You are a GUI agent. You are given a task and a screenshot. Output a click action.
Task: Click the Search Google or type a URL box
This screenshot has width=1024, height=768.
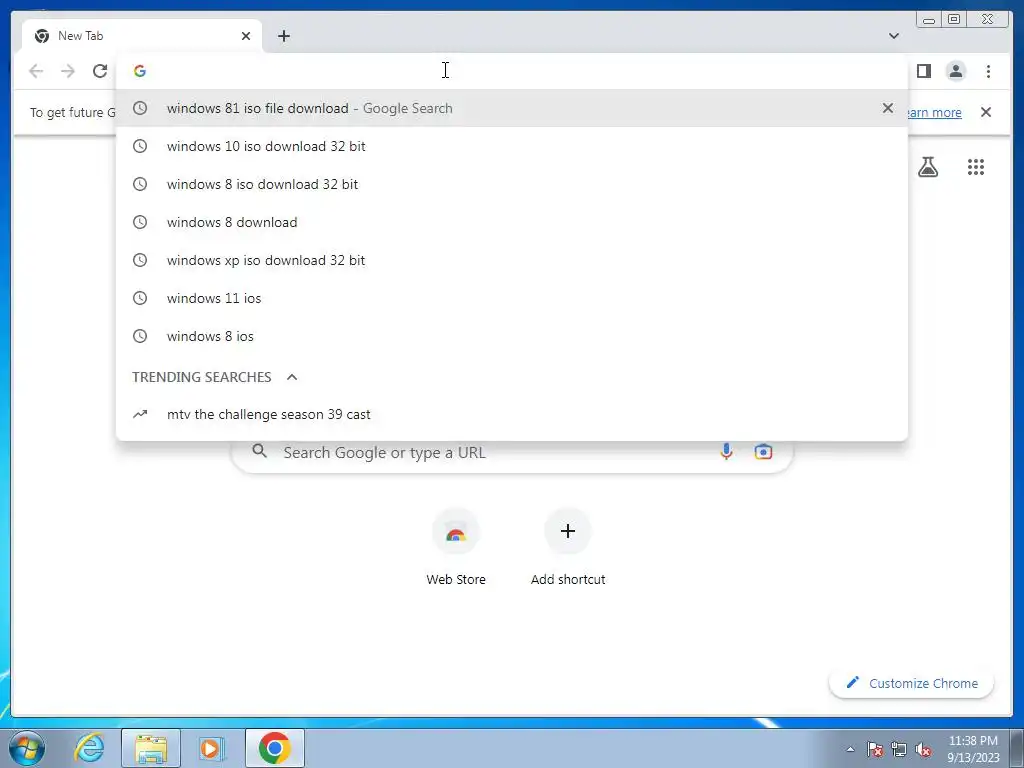512,452
